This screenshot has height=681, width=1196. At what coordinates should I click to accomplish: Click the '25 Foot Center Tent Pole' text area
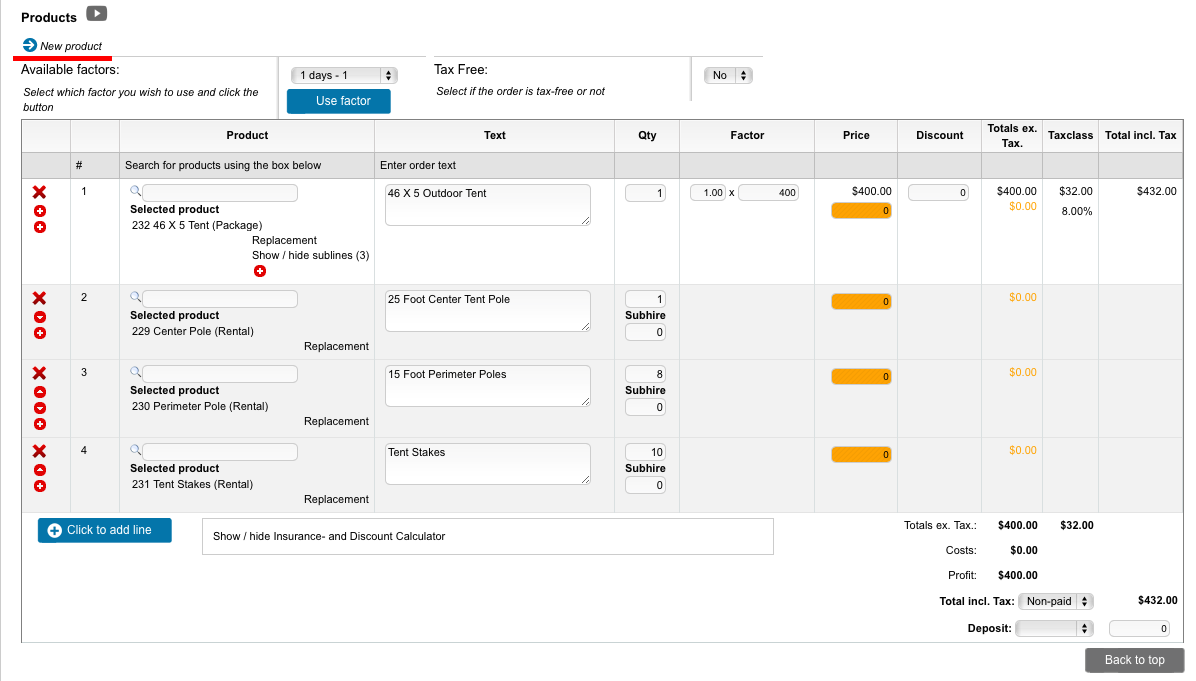pyautogui.click(x=487, y=311)
